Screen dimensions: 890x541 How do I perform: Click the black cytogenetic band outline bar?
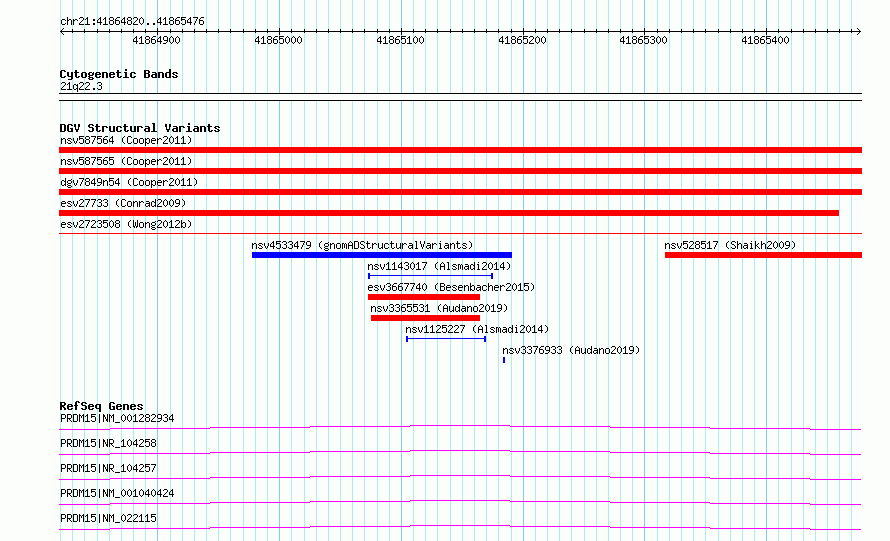coord(460,97)
